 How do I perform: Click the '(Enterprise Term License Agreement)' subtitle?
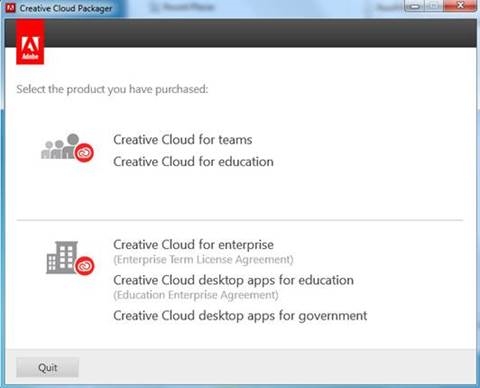(x=203, y=260)
